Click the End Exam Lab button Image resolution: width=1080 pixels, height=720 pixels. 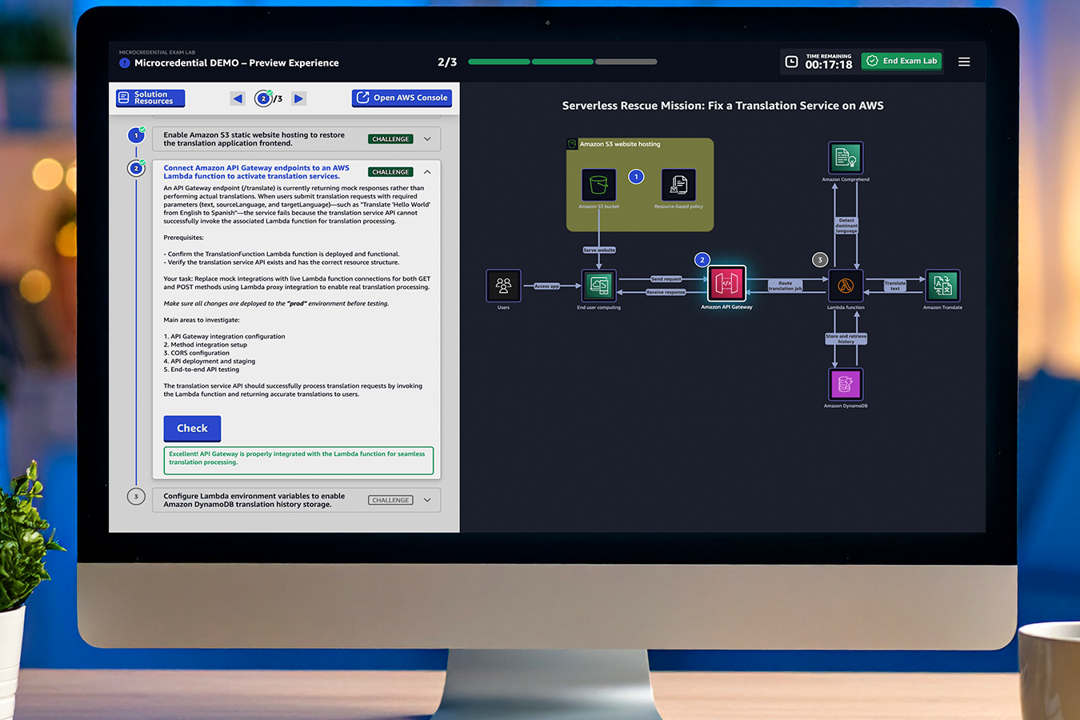coord(901,61)
